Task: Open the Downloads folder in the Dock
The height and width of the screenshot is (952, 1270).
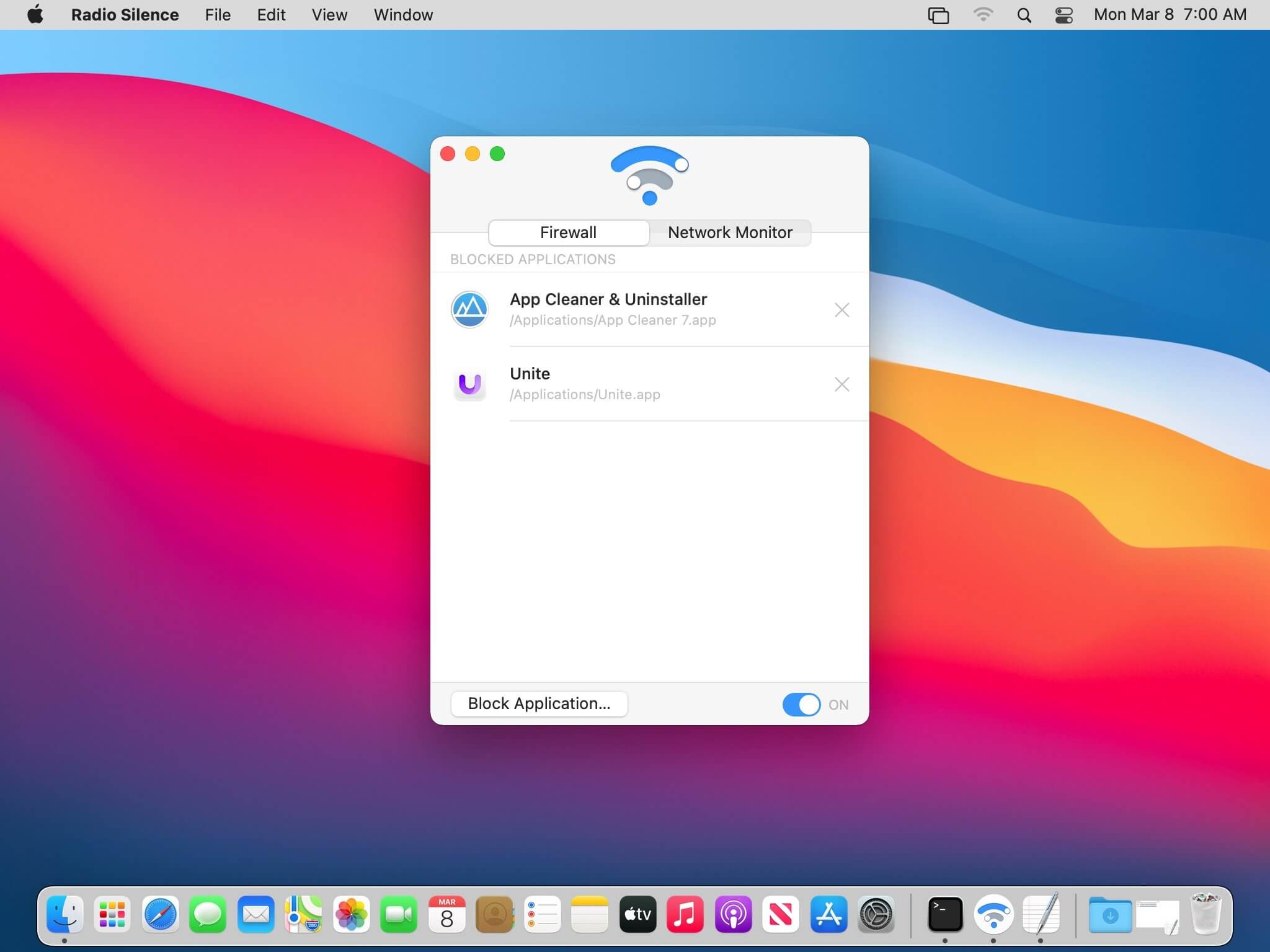Action: click(x=1109, y=914)
